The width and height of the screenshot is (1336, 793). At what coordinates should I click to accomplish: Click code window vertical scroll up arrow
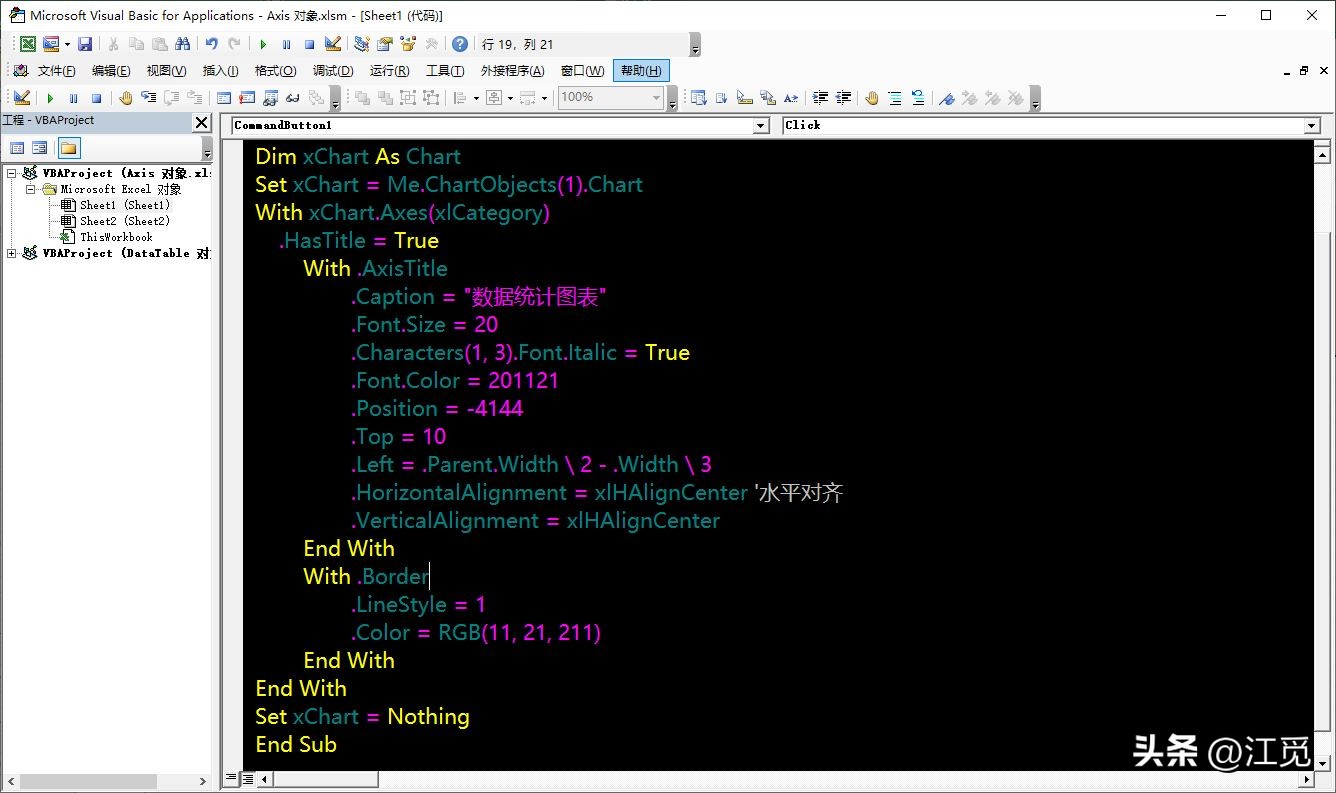(1323, 153)
